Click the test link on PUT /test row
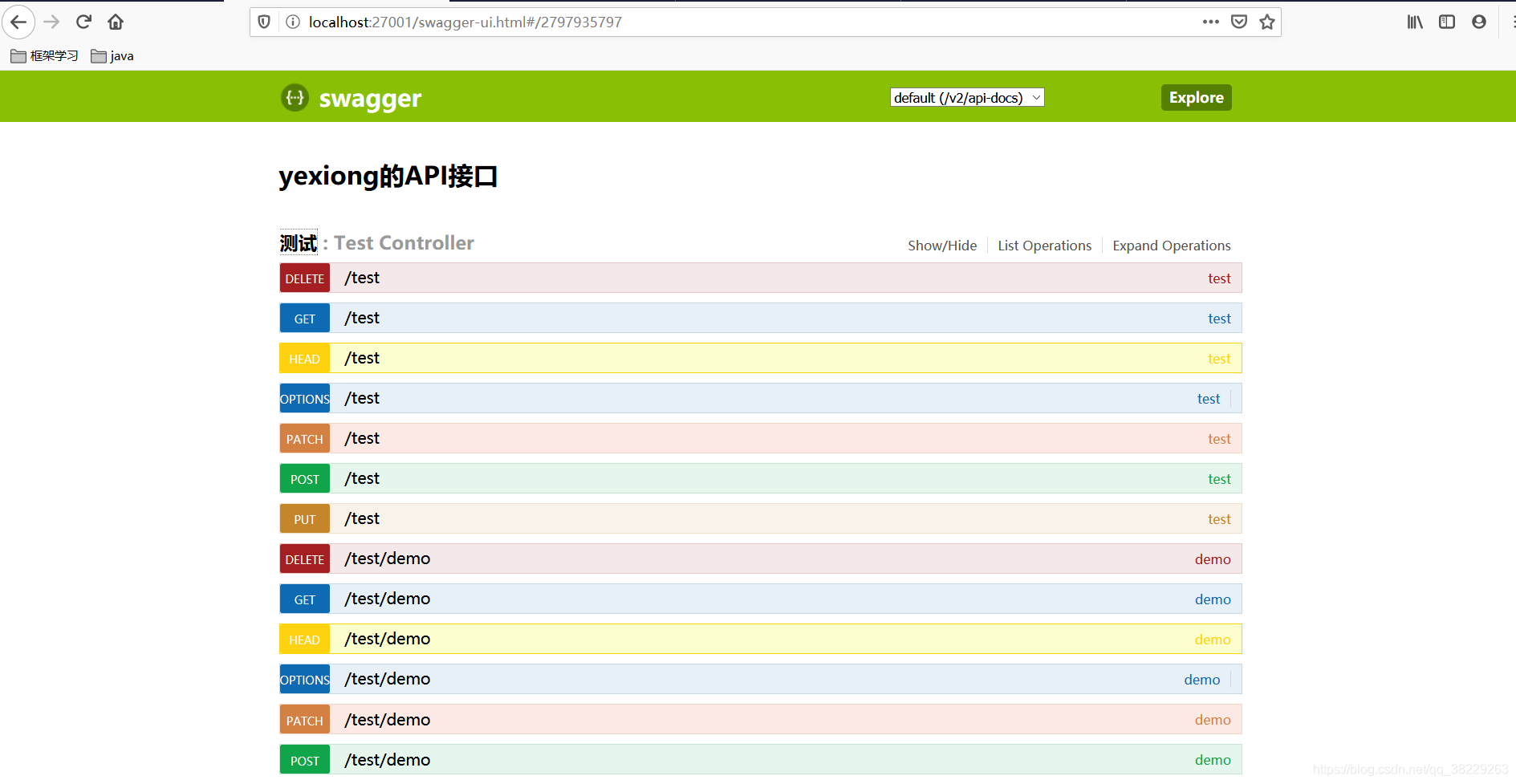Viewport: 1516px width, 784px height. [x=1218, y=518]
